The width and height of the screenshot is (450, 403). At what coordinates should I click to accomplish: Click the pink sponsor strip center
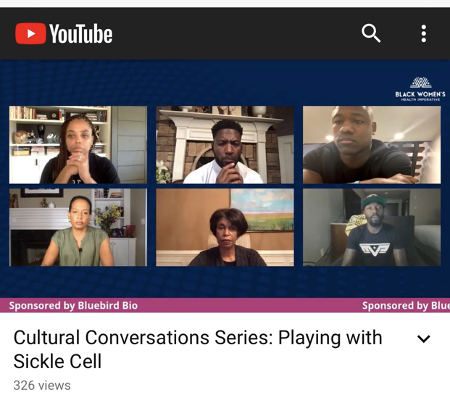(x=225, y=305)
